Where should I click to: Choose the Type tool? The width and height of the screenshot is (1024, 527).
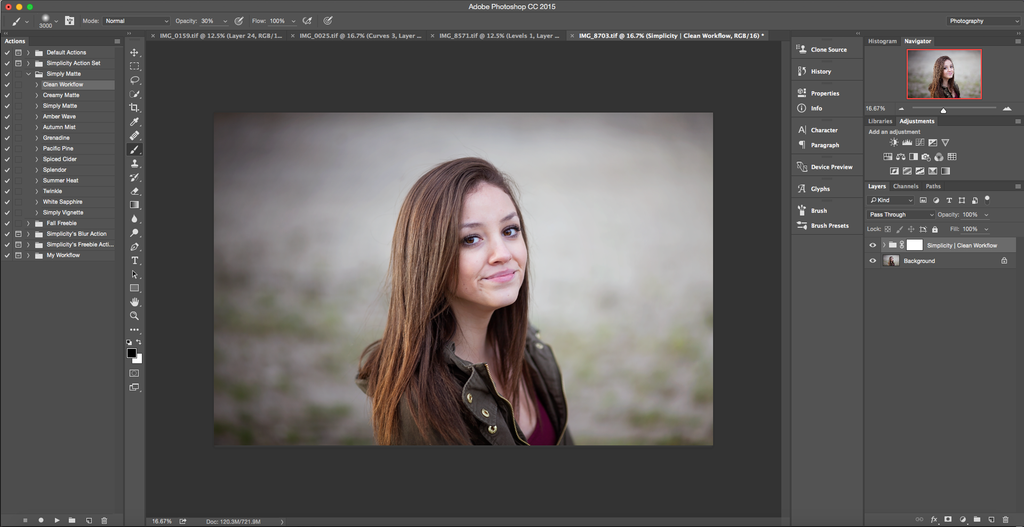coord(135,260)
